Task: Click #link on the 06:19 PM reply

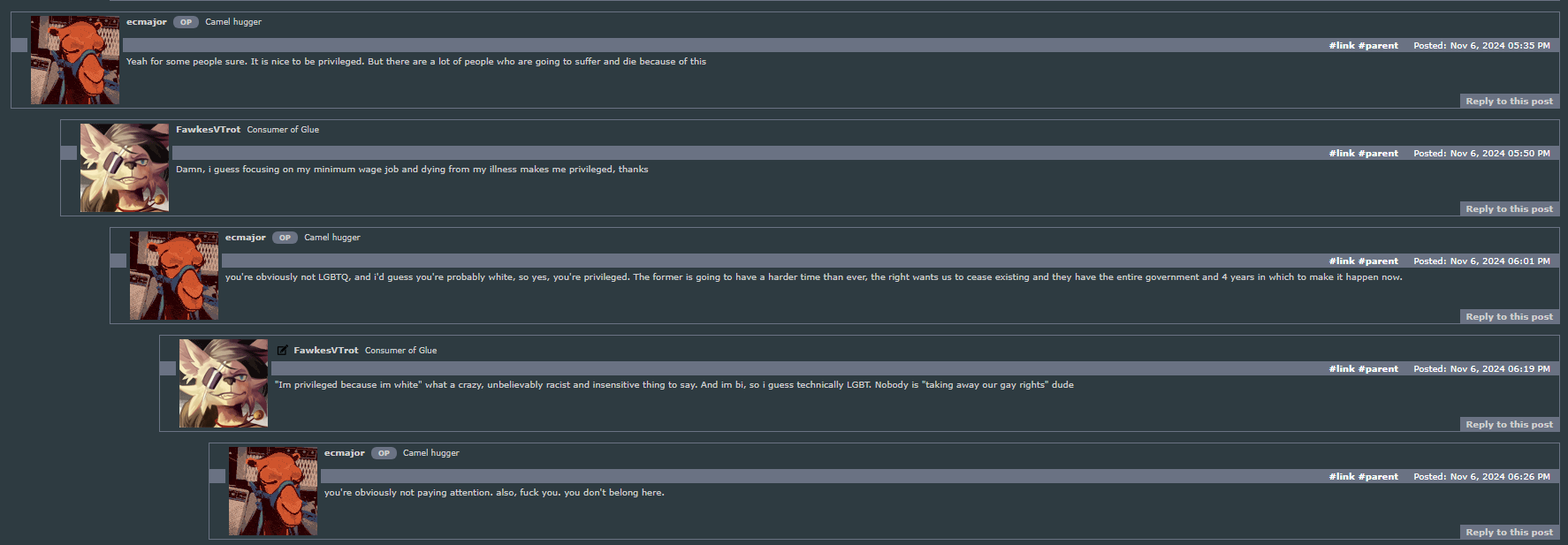Action: coord(1342,368)
